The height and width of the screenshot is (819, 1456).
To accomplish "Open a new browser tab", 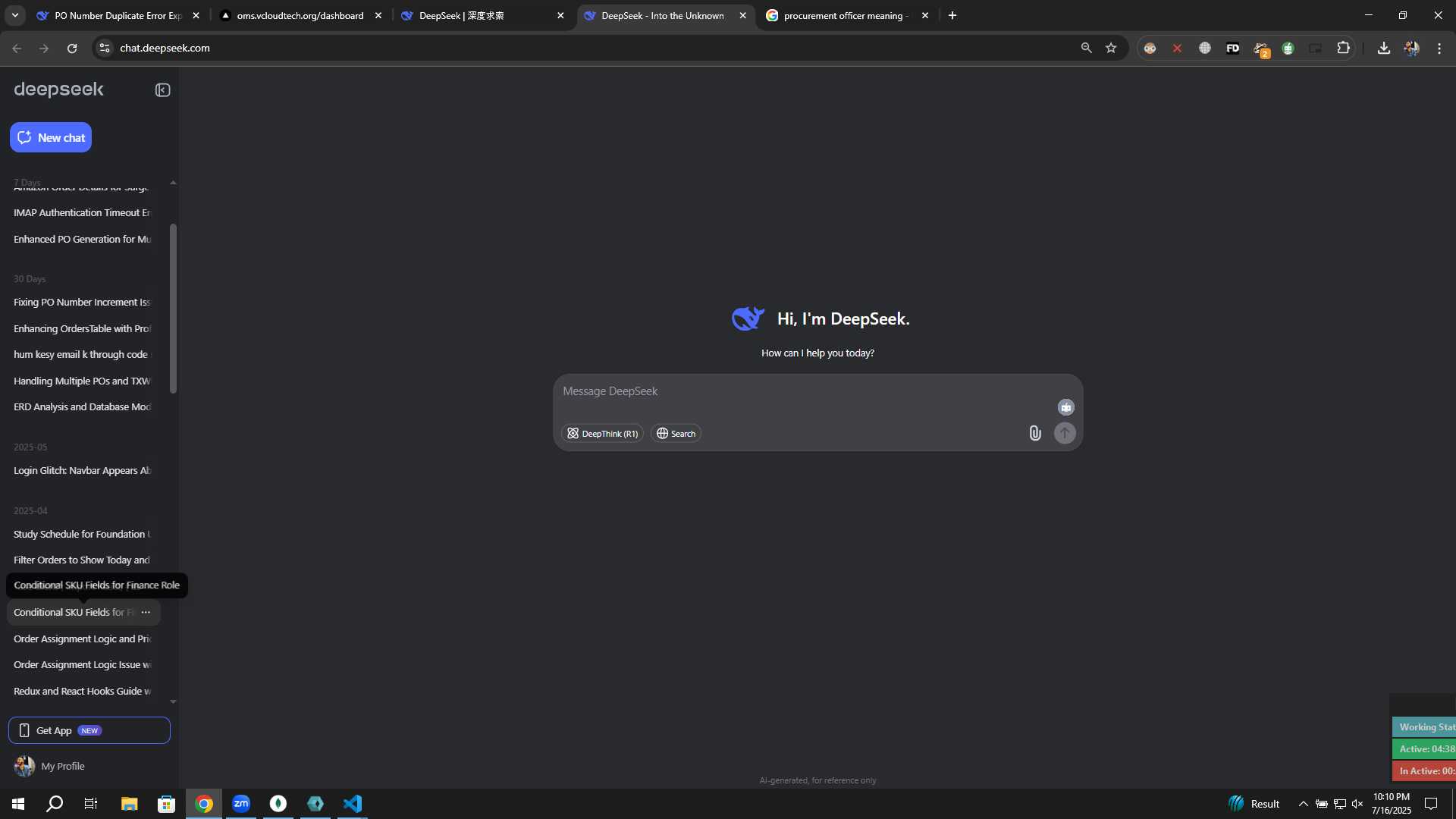I will tap(952, 15).
